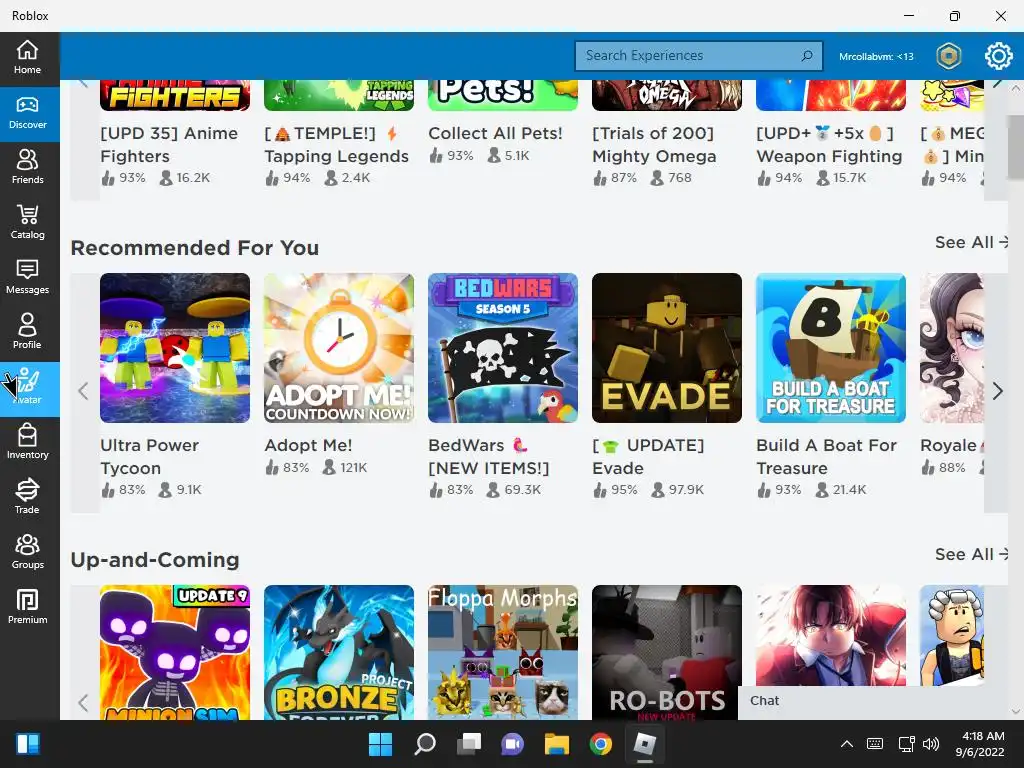
Task: Open Build A Boat For Treasure thumbnail
Action: (x=831, y=348)
